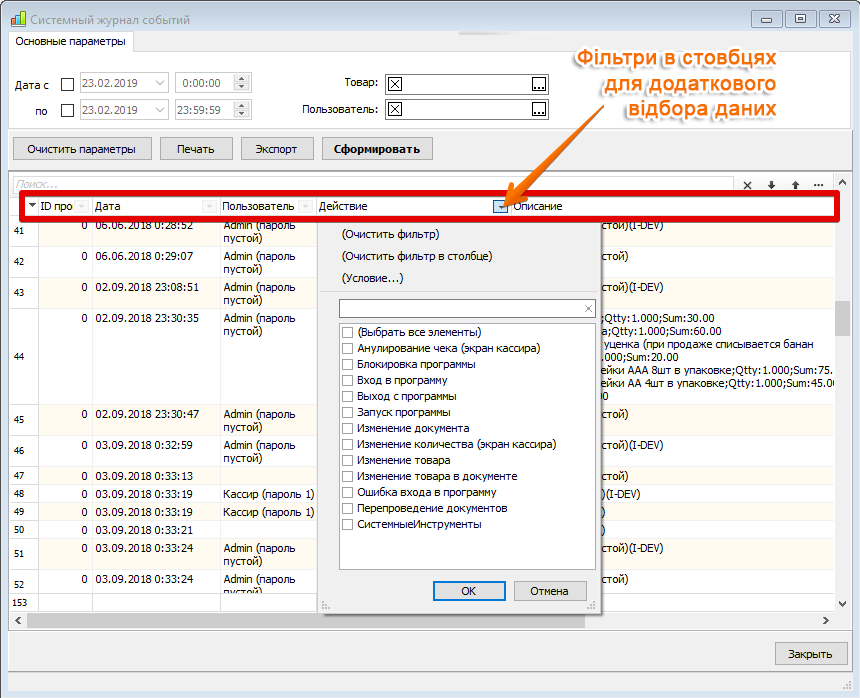This screenshot has height=698, width=860.
Task: Open the grid column selector triangle
Action: pos(32,206)
